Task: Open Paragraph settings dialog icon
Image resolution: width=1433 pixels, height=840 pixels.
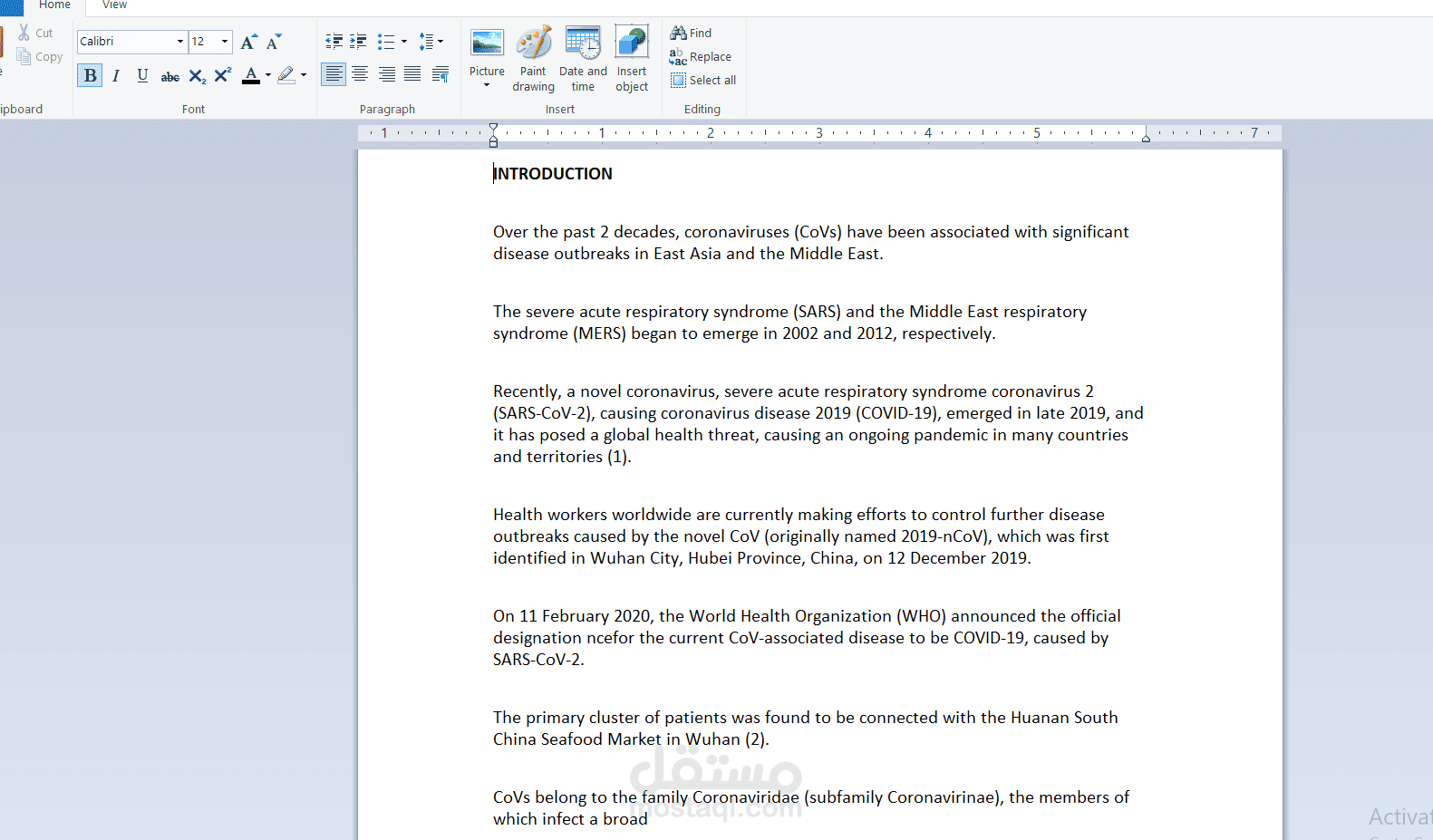Action: click(x=441, y=74)
